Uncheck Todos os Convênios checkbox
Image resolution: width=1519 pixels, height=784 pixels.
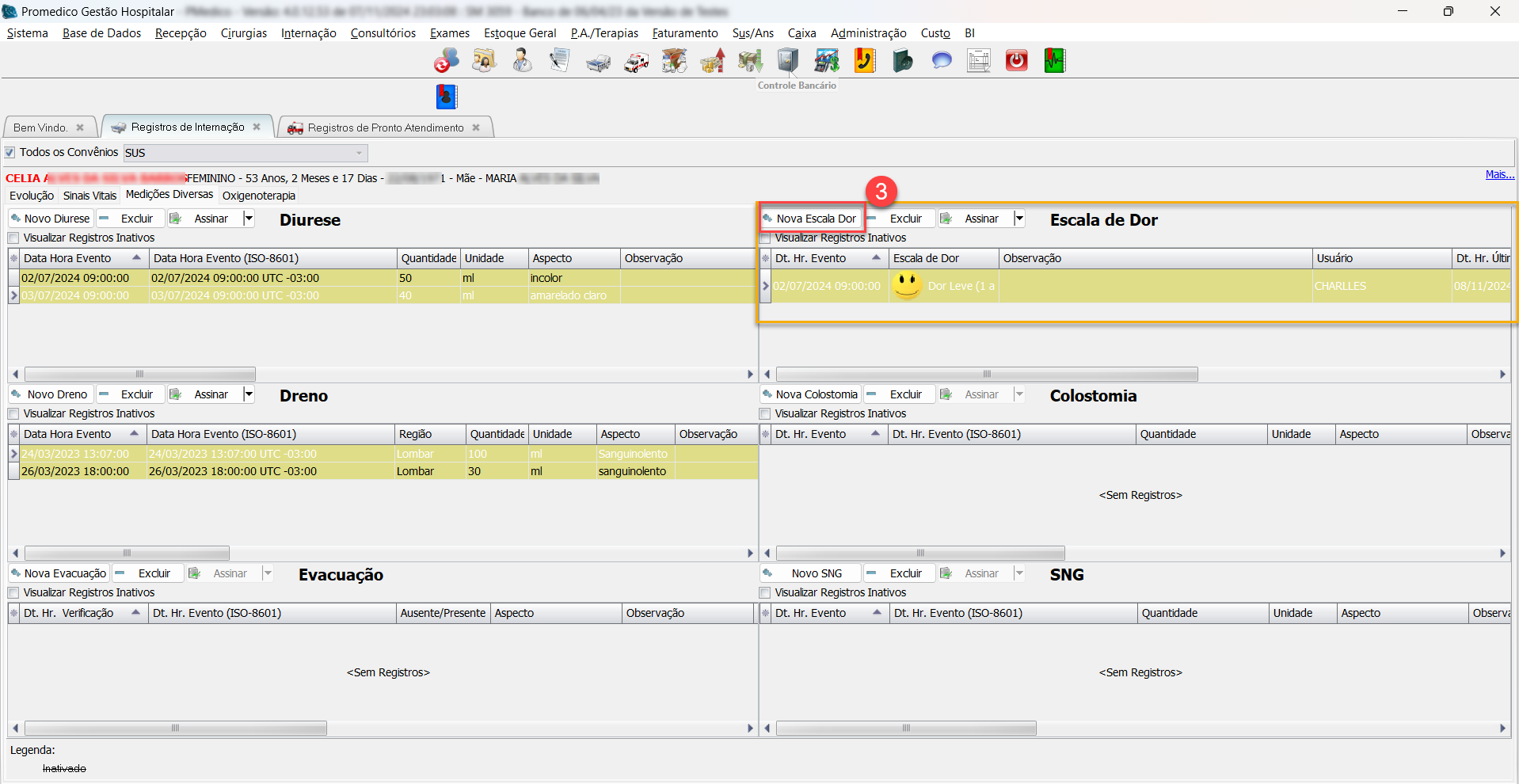10,152
